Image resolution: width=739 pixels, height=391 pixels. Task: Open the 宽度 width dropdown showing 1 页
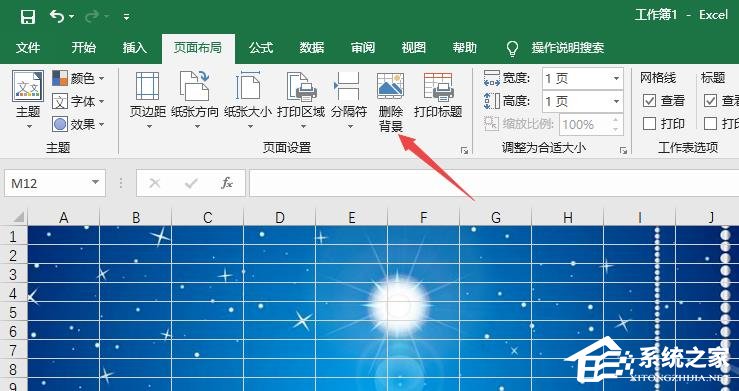(583, 78)
